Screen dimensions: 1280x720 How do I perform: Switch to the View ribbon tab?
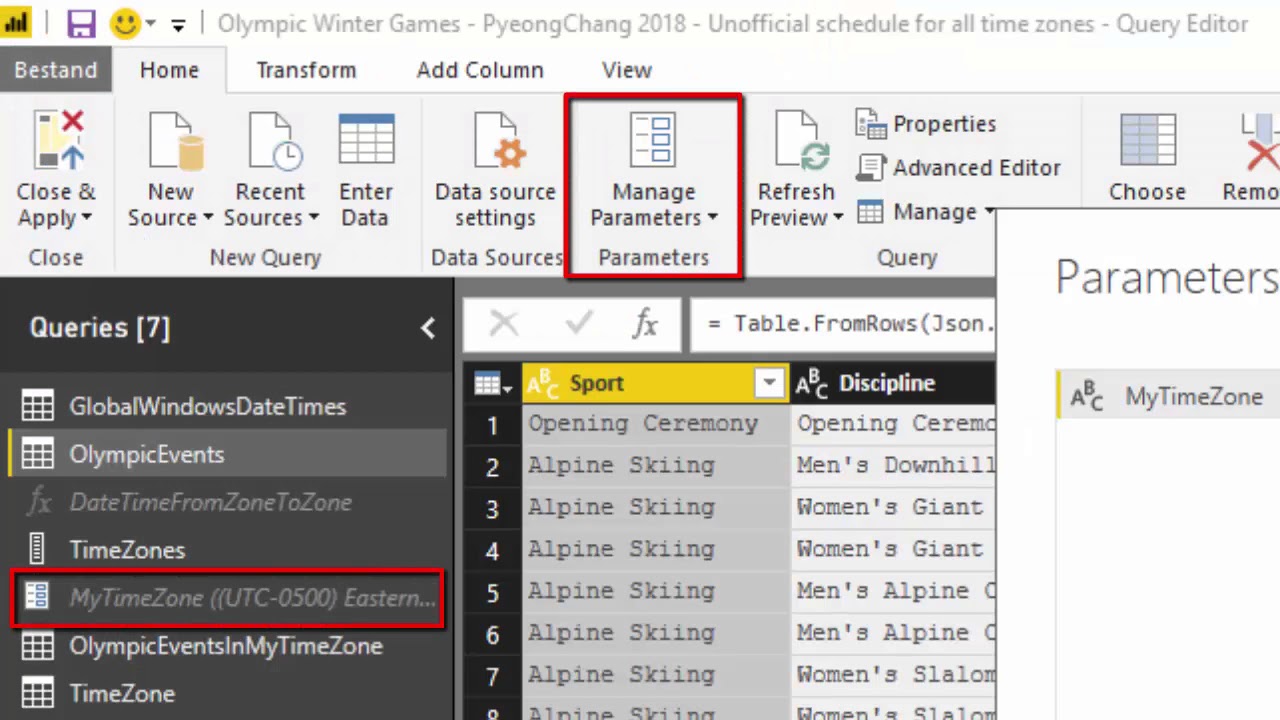(627, 70)
